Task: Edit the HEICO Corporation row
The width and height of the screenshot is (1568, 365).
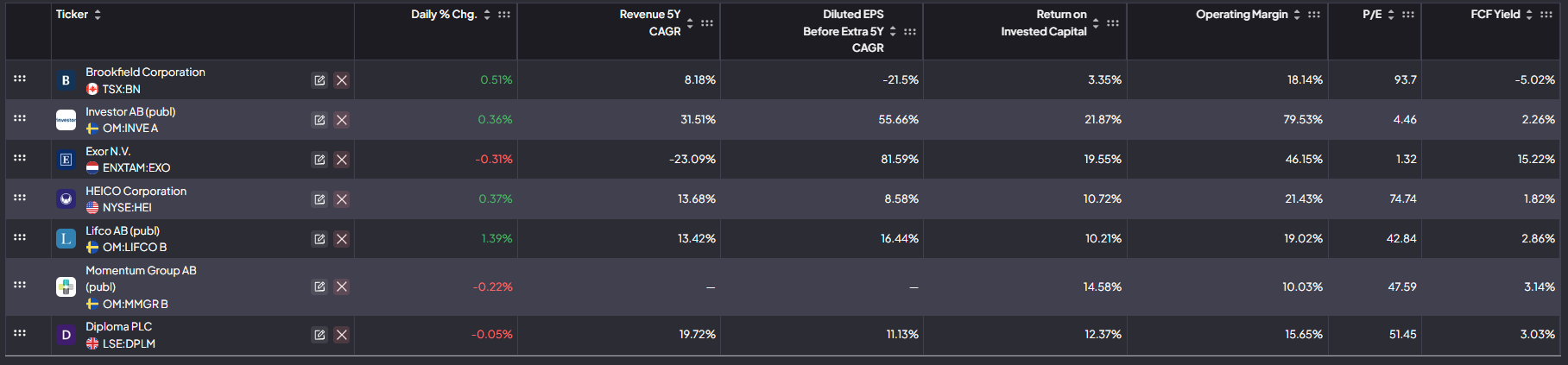Action: tap(319, 199)
